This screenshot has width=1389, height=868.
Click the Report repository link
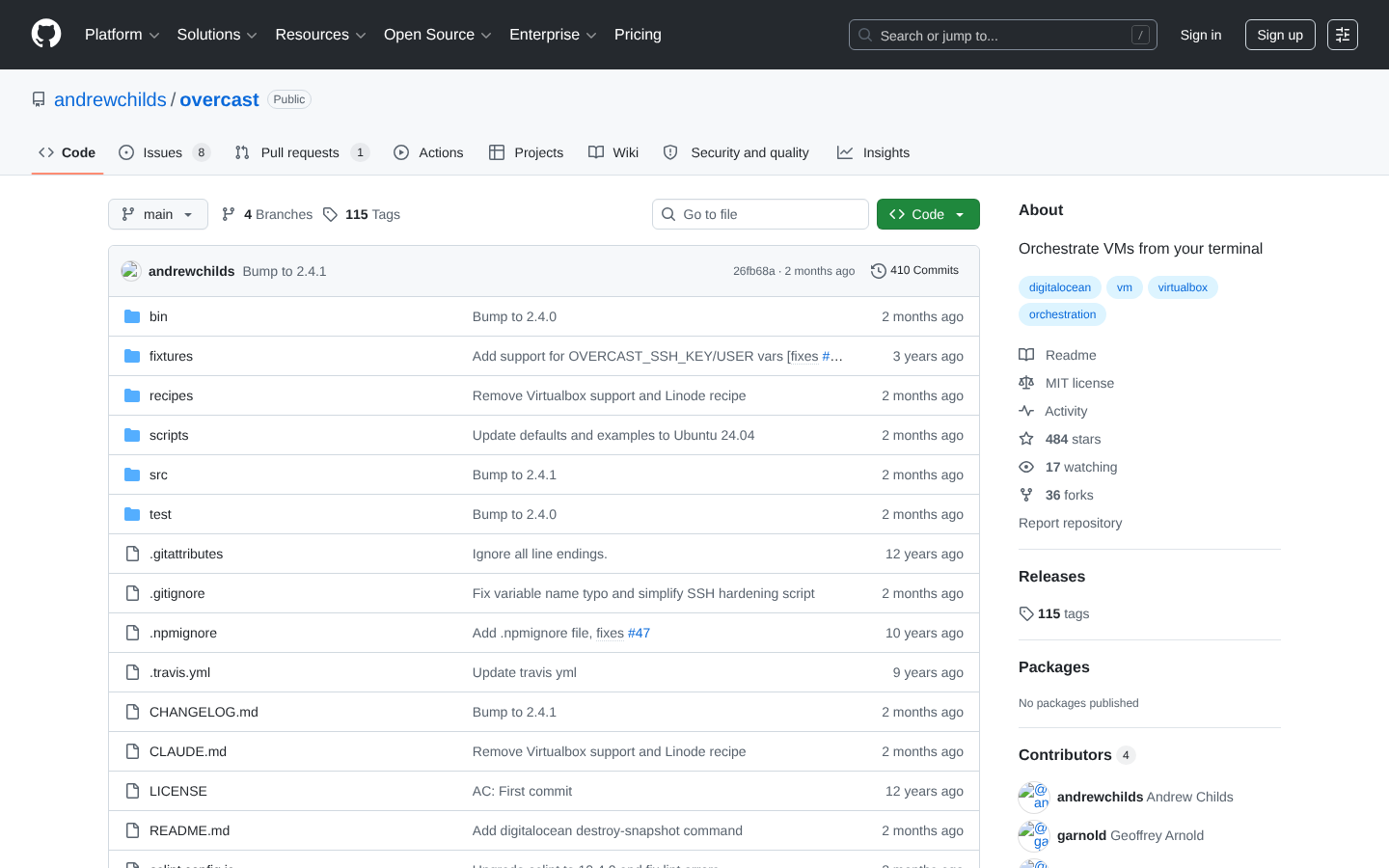pos(1070,523)
